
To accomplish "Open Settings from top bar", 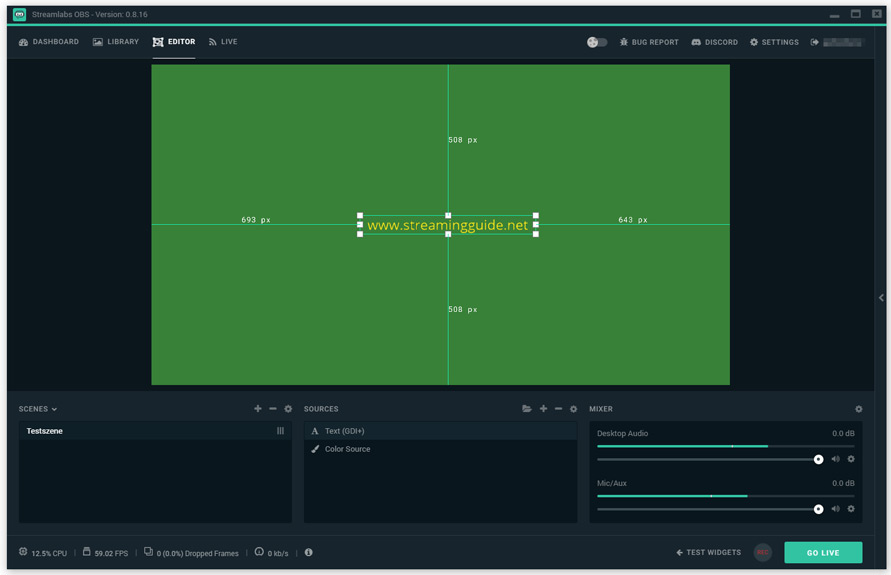I will (x=774, y=42).
